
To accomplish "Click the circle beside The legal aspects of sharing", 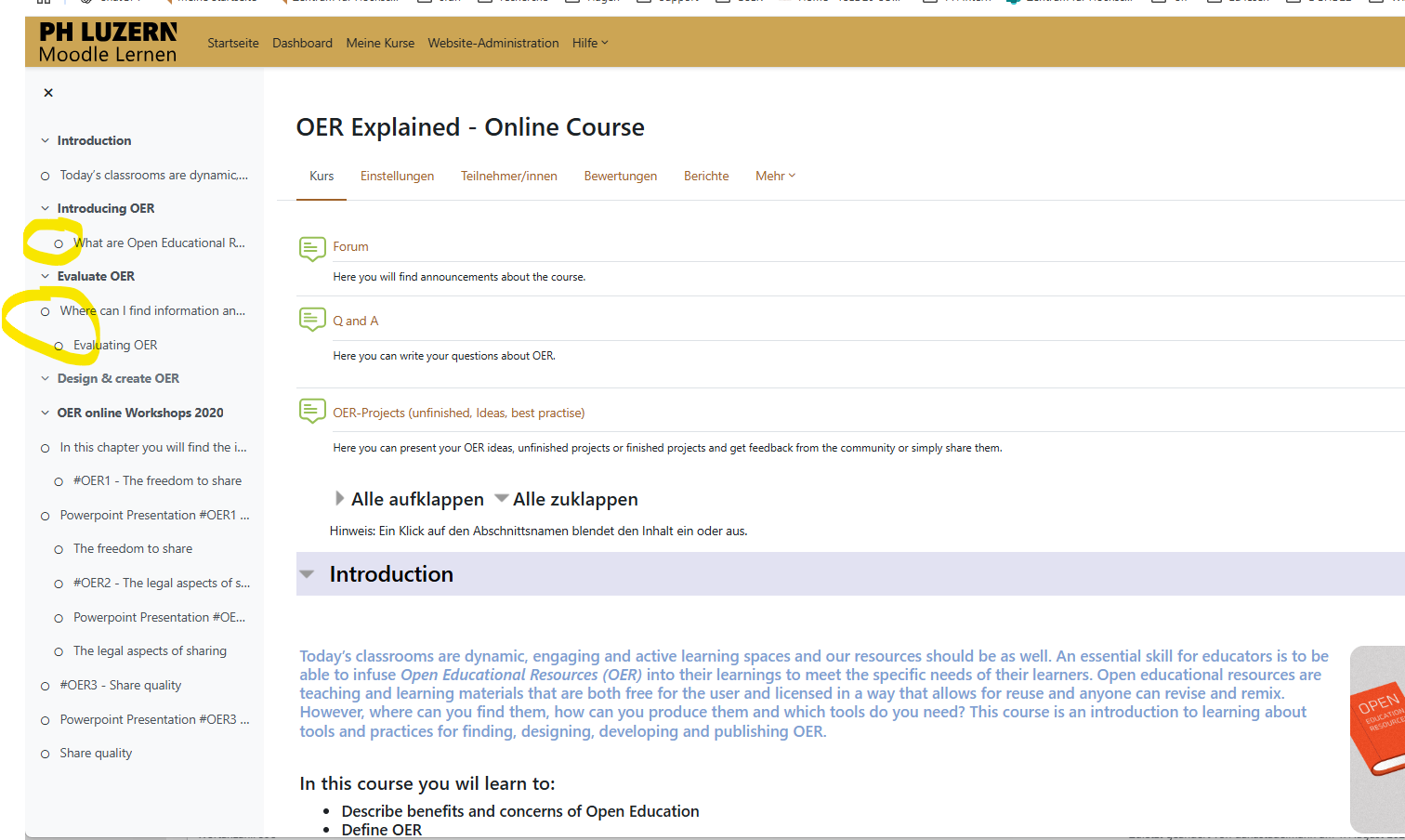I will (59, 651).
